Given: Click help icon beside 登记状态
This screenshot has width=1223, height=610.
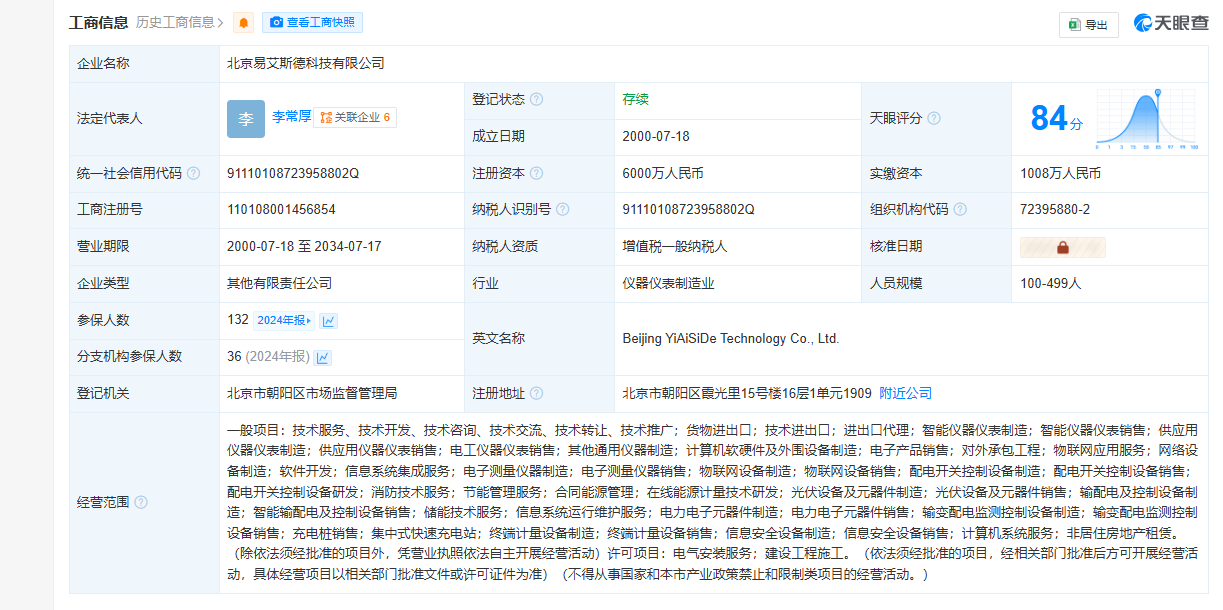Looking at the screenshot, I should [x=537, y=99].
